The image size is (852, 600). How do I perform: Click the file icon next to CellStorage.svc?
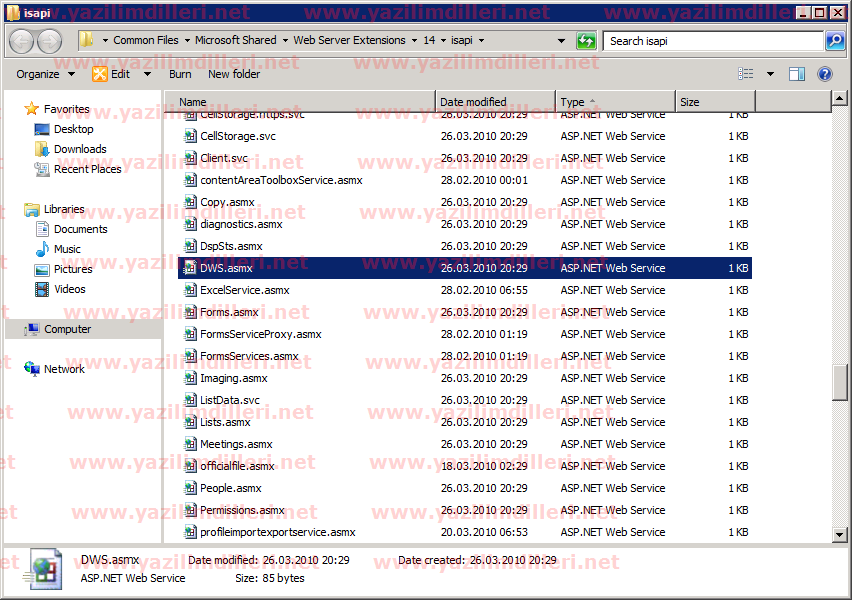coord(190,136)
